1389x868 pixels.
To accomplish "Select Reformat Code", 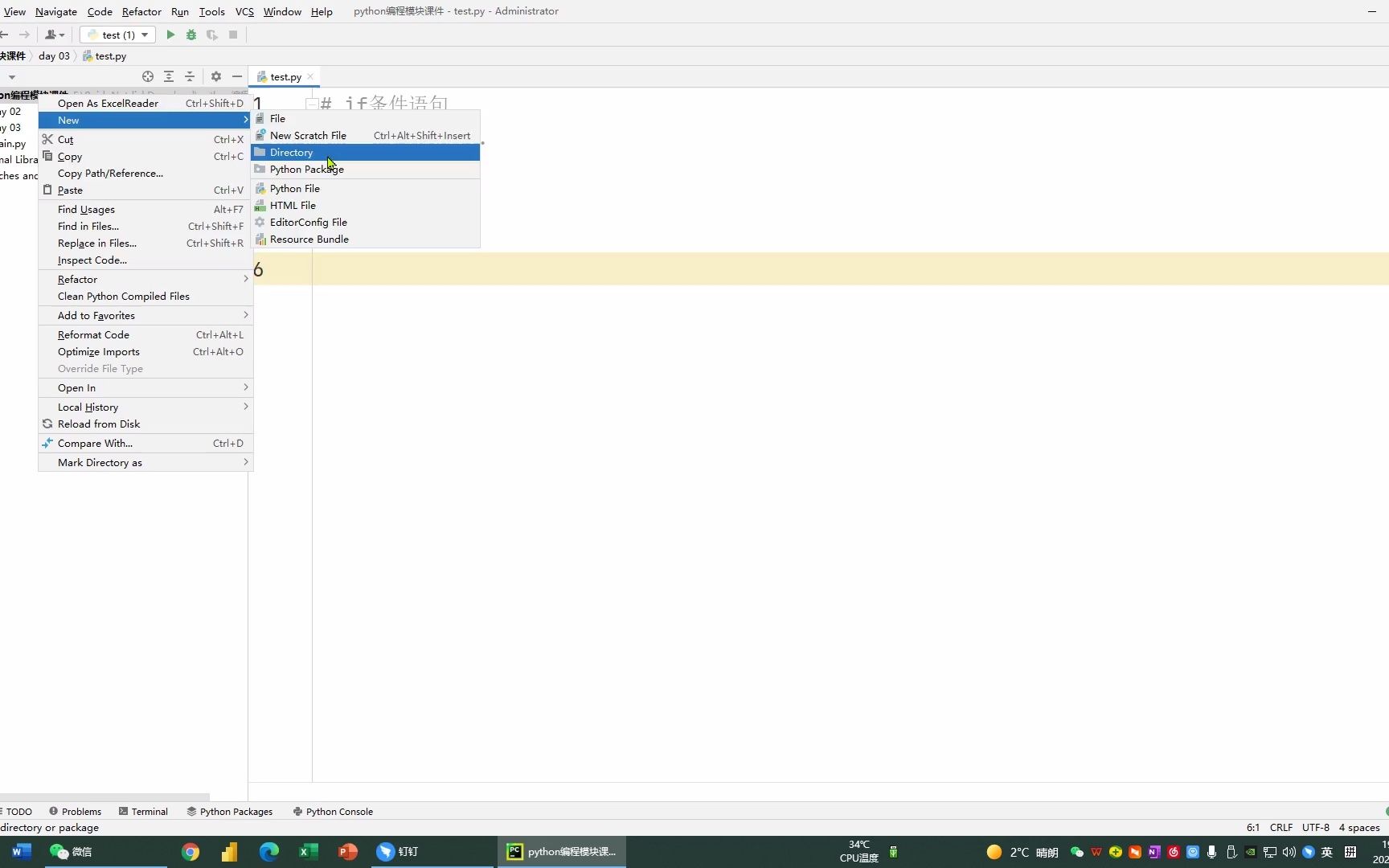I will point(145,334).
